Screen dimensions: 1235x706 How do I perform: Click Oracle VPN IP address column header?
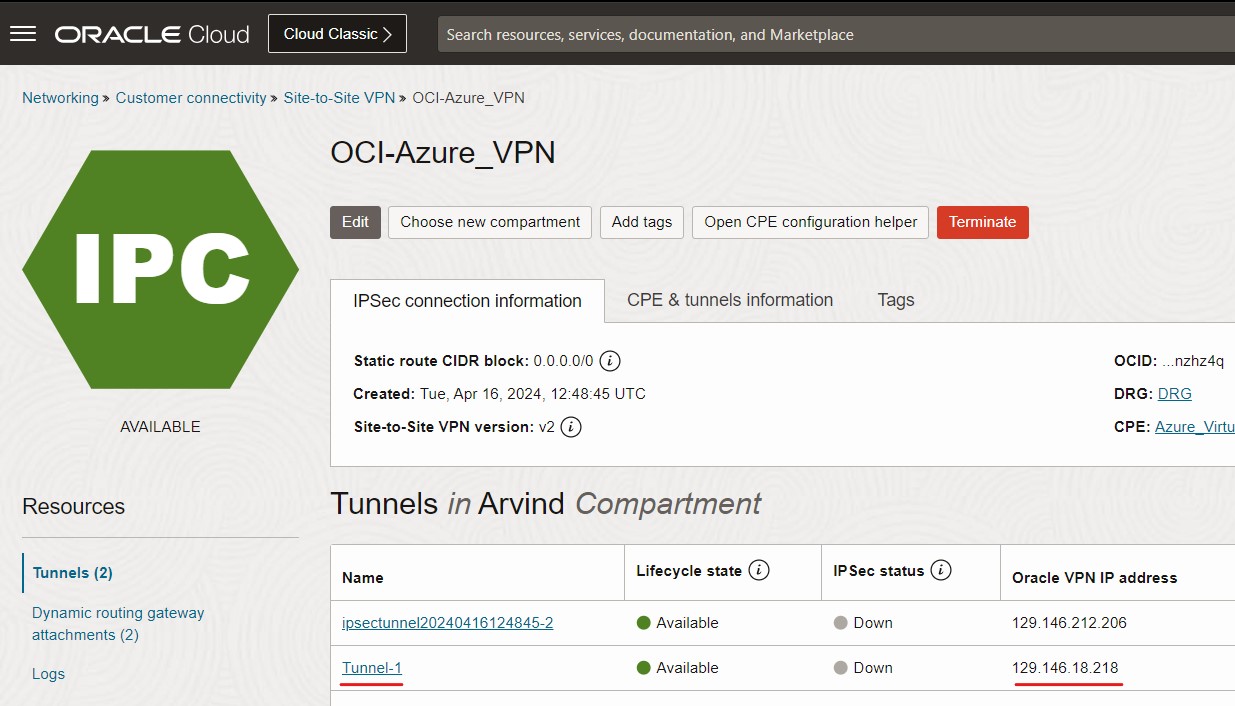[x=1094, y=578]
